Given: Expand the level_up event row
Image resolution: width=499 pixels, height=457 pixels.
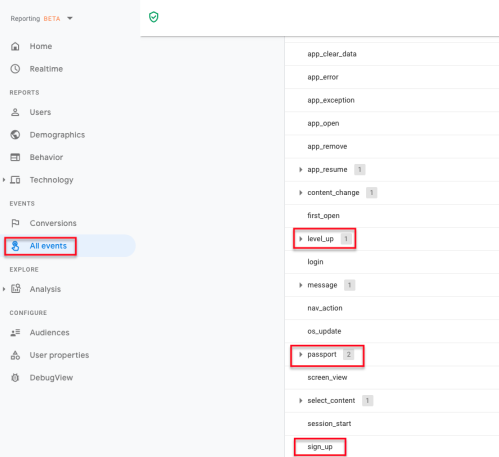Looking at the screenshot, I should (301, 239).
